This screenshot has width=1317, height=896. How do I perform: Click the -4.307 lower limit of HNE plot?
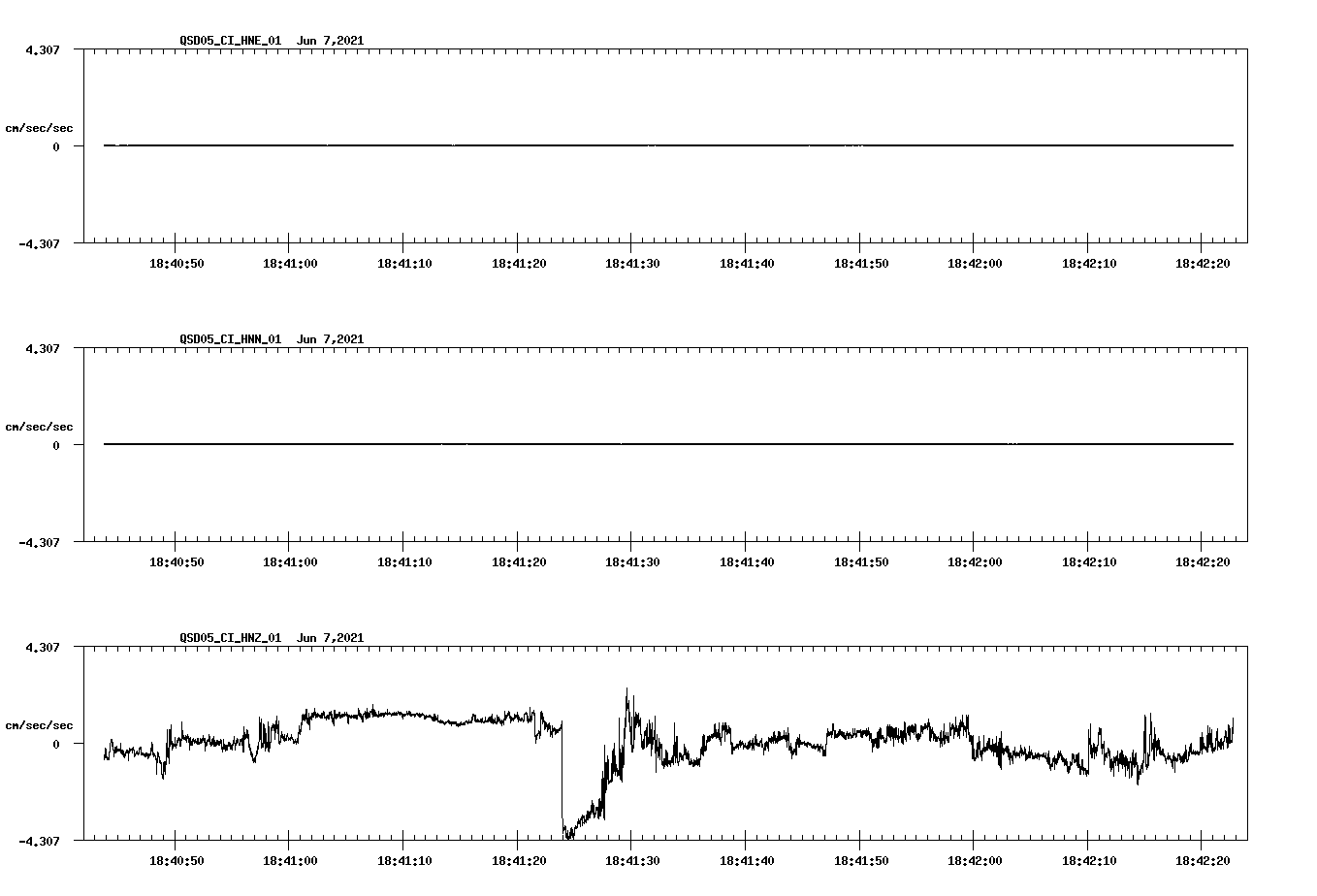[39, 244]
